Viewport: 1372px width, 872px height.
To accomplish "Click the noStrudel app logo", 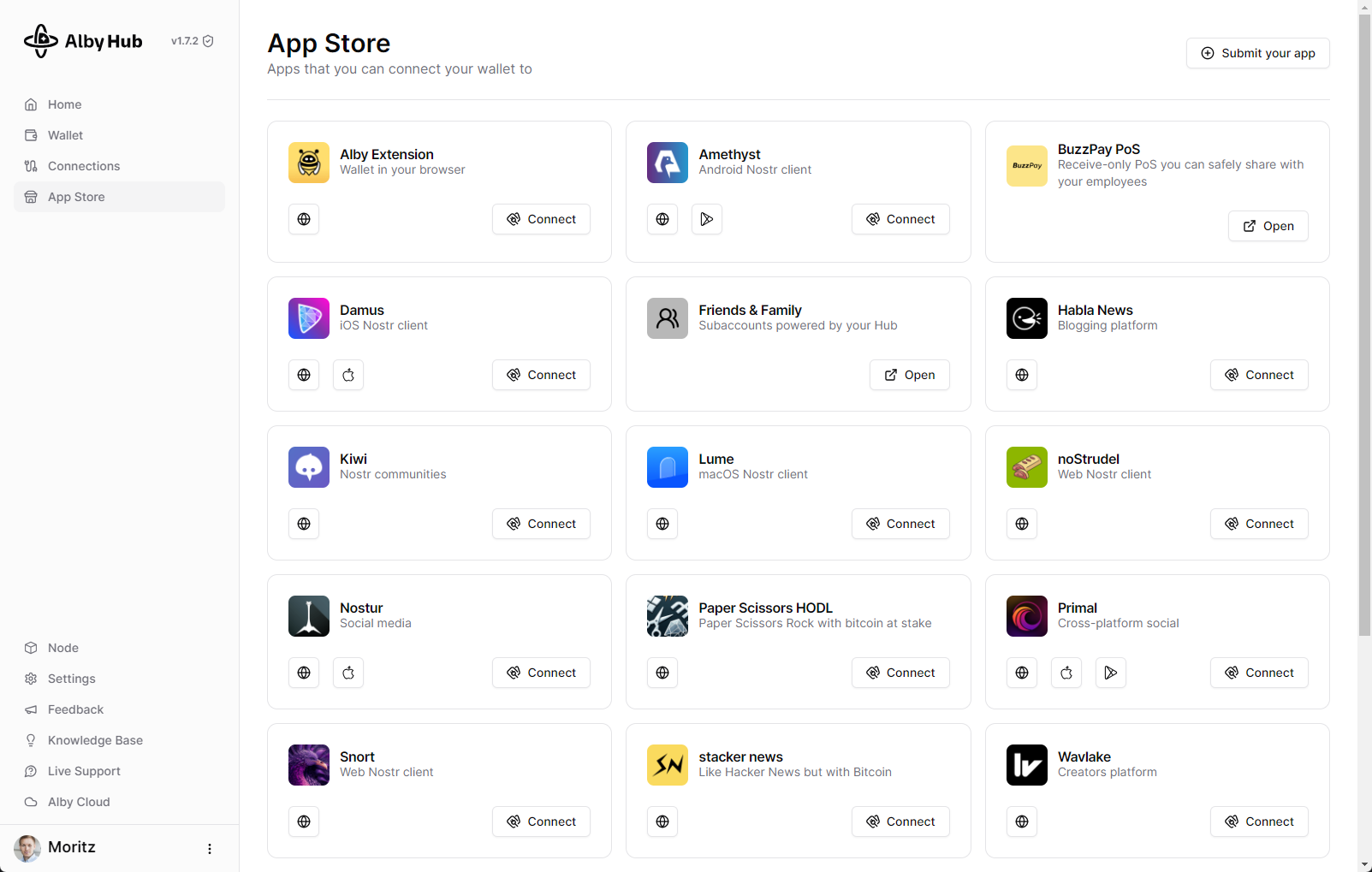I will point(1027,467).
